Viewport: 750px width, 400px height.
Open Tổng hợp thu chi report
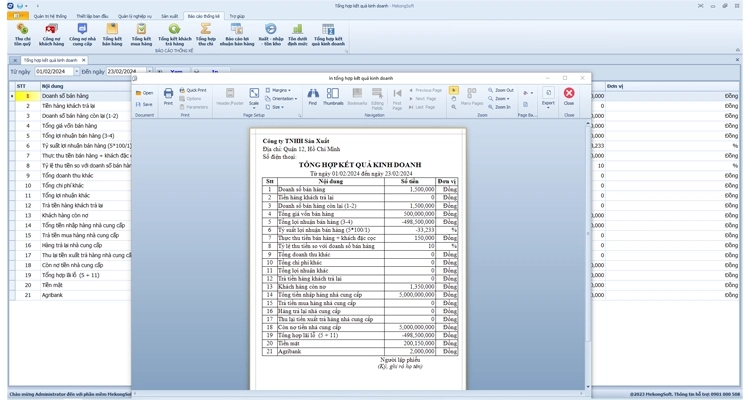pyautogui.click(x=205, y=36)
